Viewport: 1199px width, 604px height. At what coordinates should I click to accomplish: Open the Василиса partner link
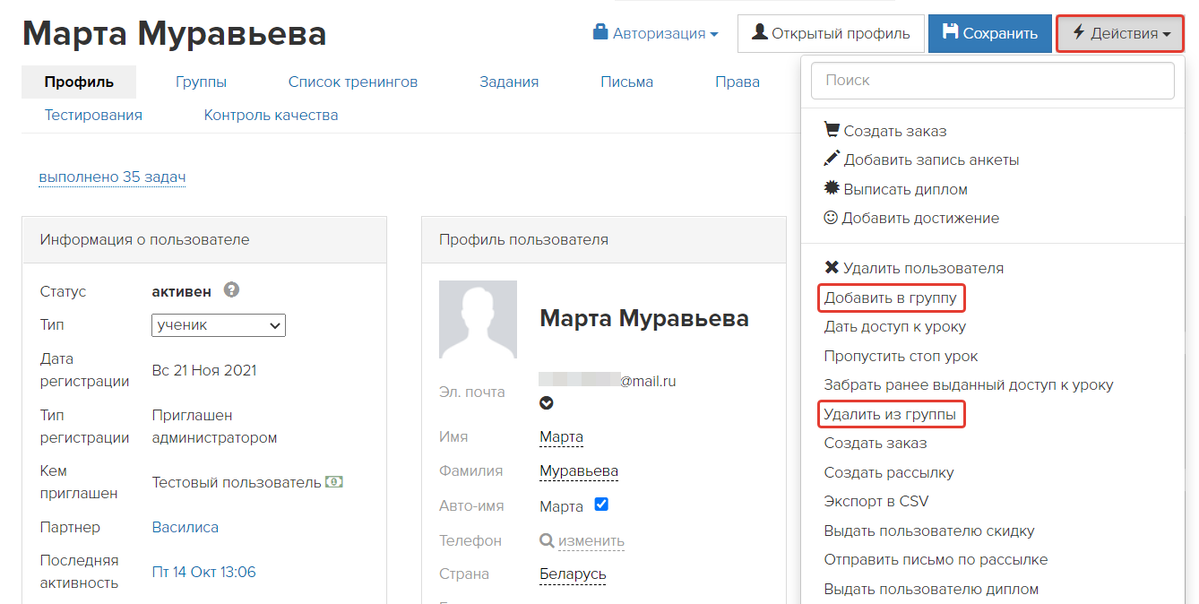pos(185,528)
